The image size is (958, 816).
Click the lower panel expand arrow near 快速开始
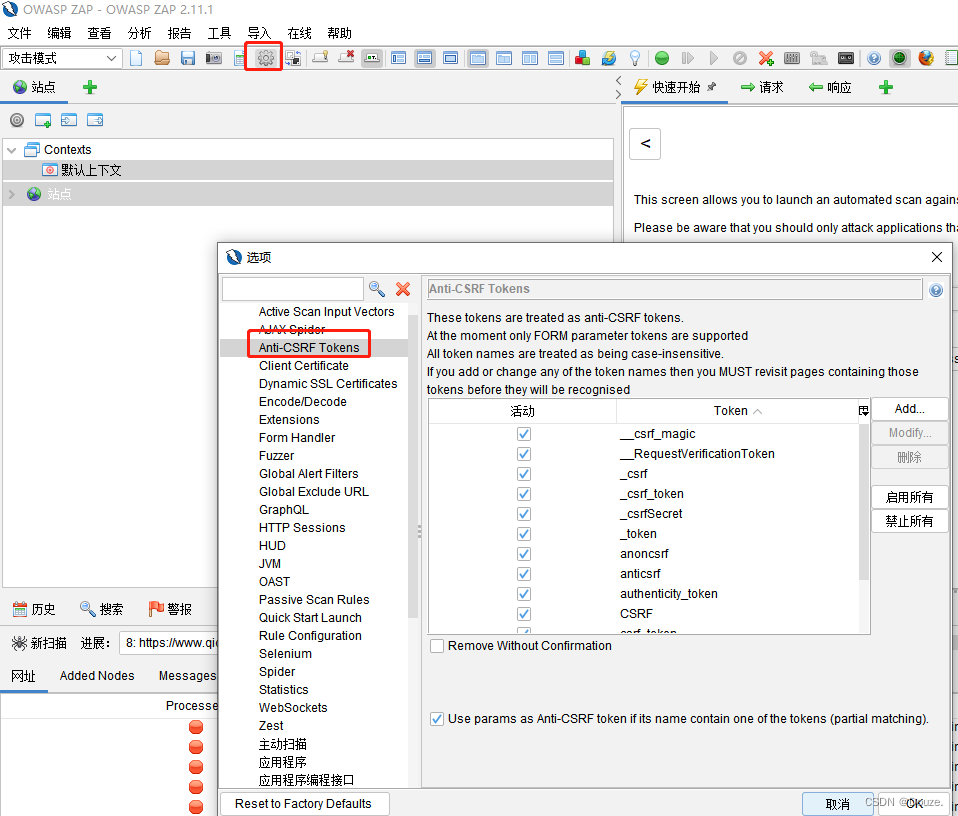618,94
